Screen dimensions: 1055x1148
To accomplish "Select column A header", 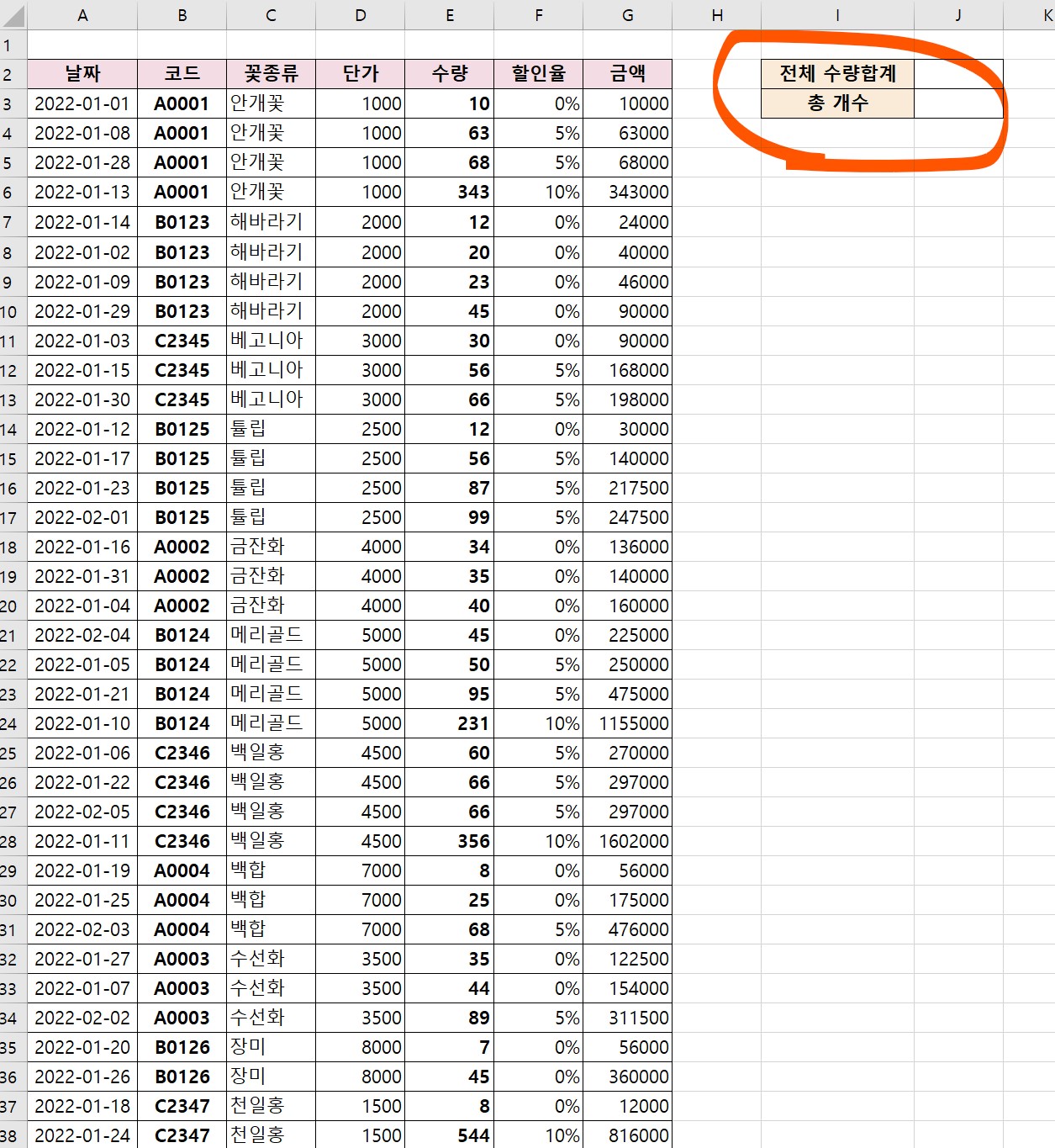I will (82, 15).
